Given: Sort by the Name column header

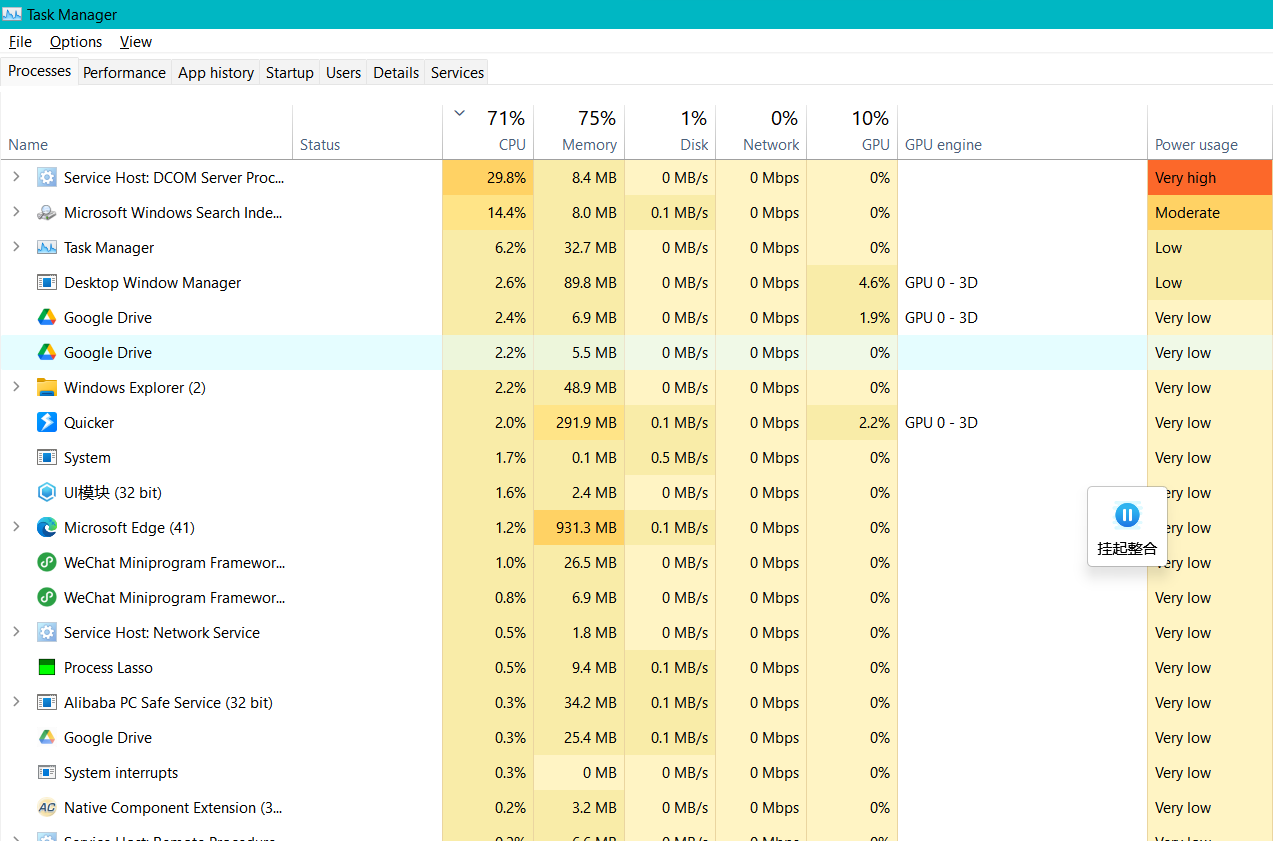Looking at the screenshot, I should tap(147, 132).
